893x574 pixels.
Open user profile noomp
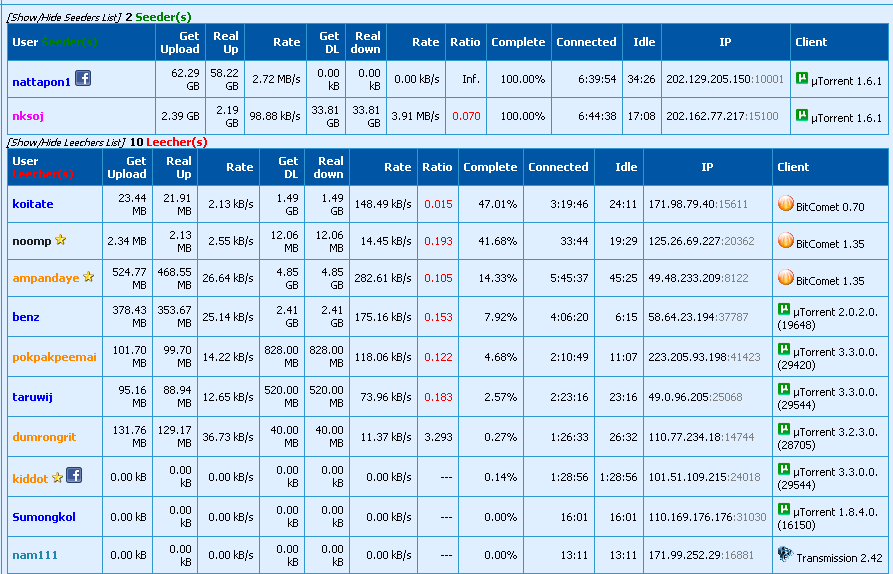[32, 241]
